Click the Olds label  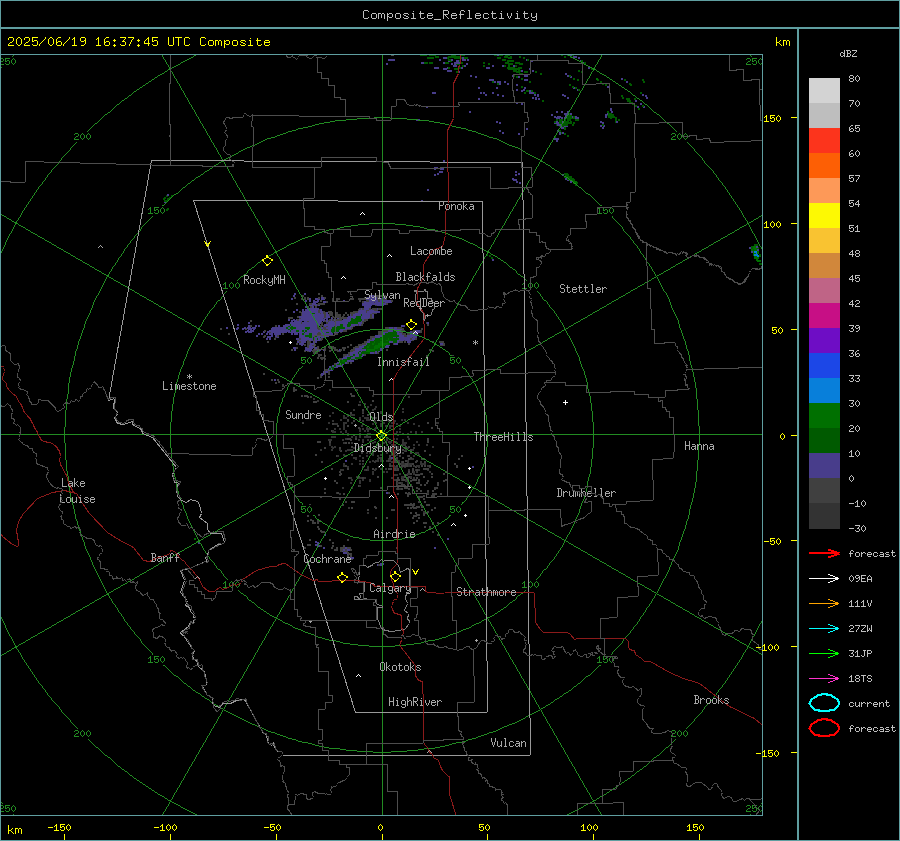click(x=381, y=416)
